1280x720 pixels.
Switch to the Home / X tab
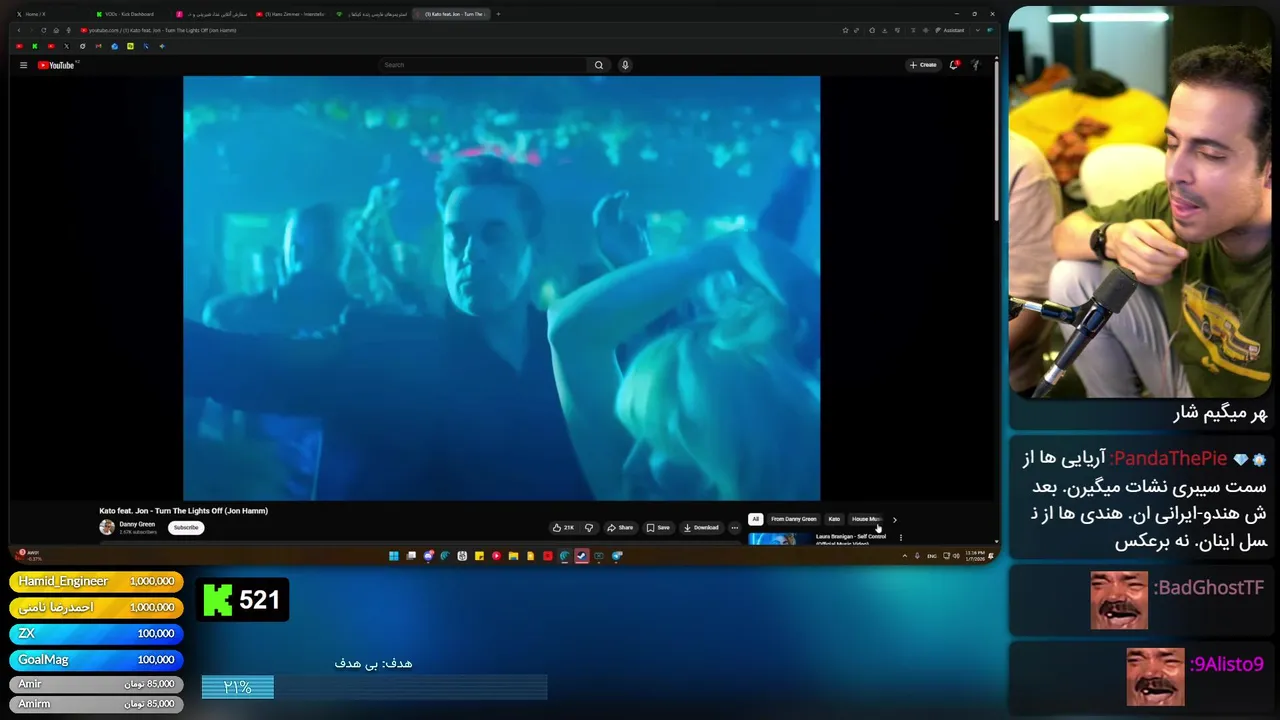pyautogui.click(x=50, y=14)
